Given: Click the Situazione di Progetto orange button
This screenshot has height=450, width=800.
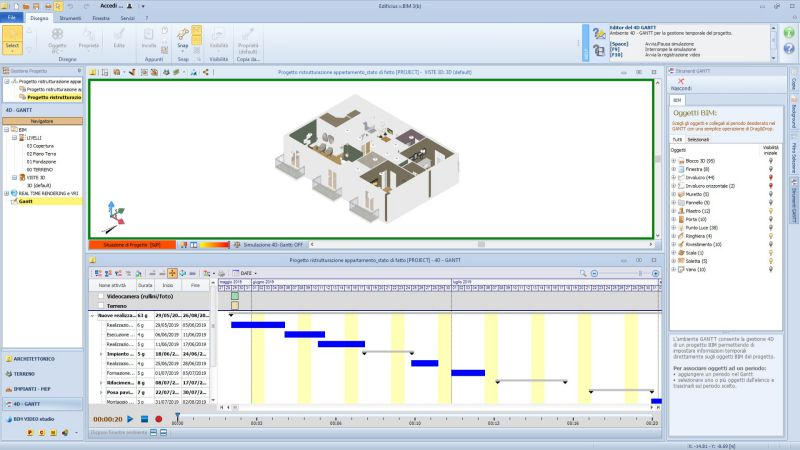Looking at the screenshot, I should tap(132, 245).
